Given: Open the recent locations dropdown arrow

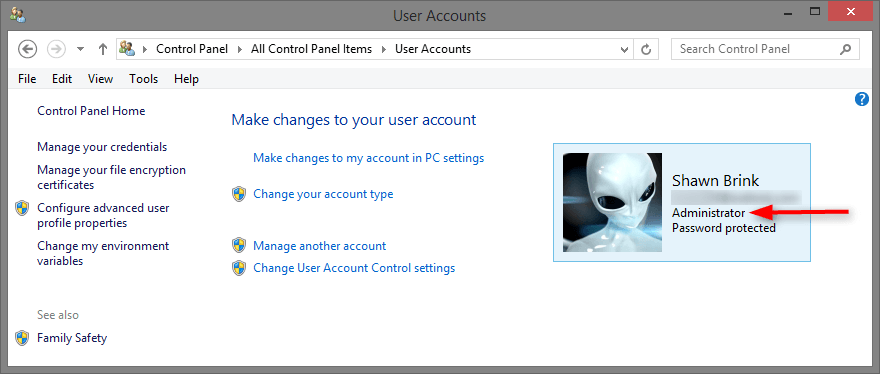Looking at the screenshot, I should 80,49.
